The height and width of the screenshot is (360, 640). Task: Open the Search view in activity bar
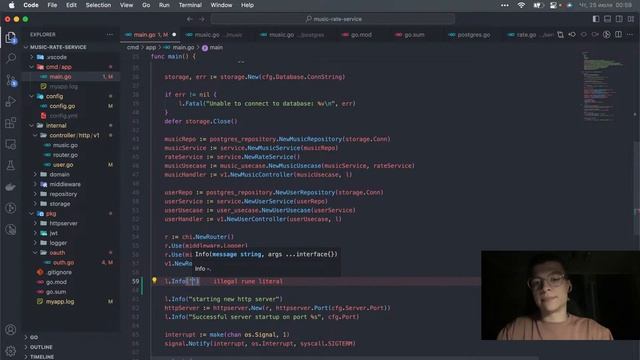click(11, 58)
